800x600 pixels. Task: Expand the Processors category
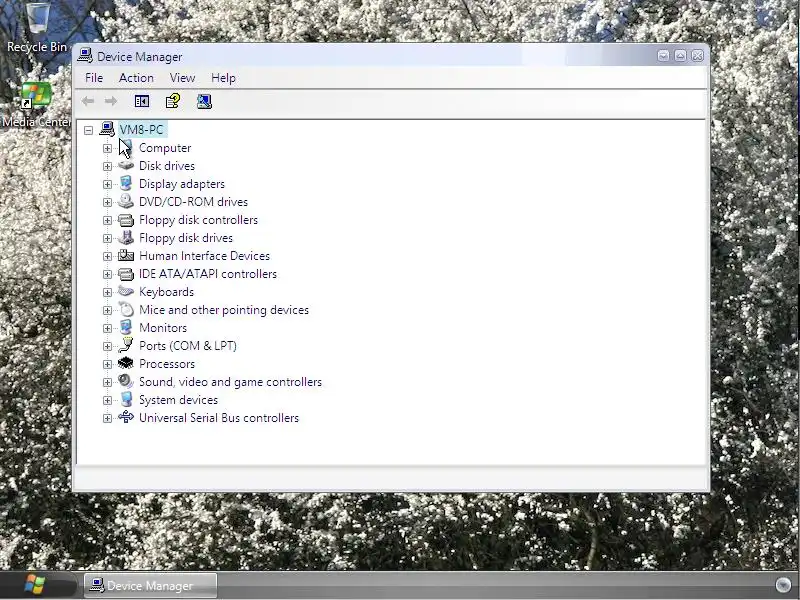click(x=107, y=364)
